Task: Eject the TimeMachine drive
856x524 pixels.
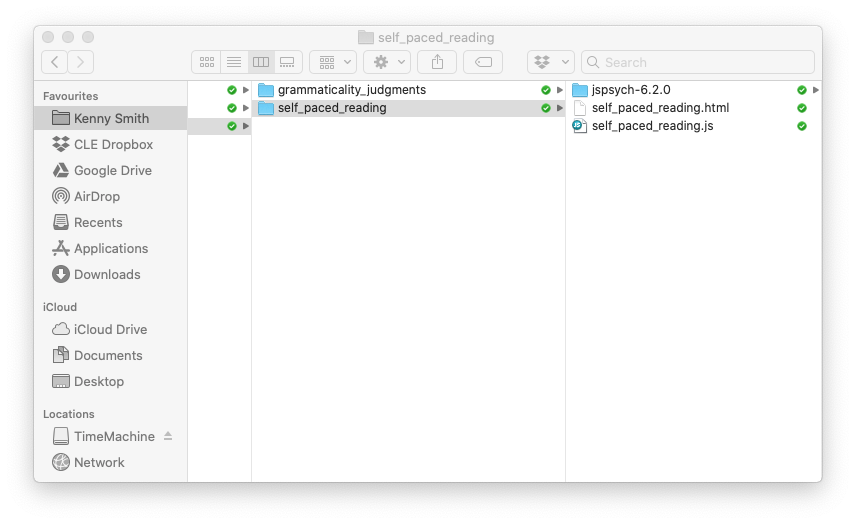Action: (168, 436)
